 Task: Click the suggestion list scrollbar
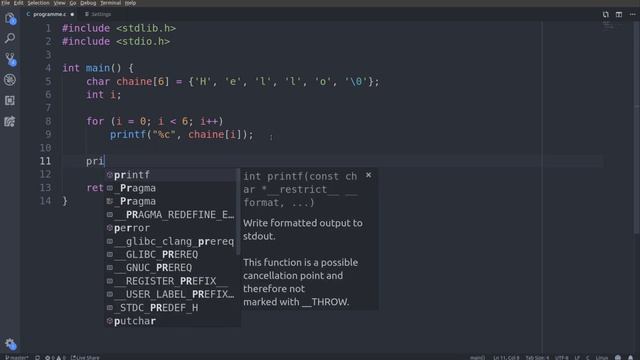pyautogui.click(x=238, y=212)
